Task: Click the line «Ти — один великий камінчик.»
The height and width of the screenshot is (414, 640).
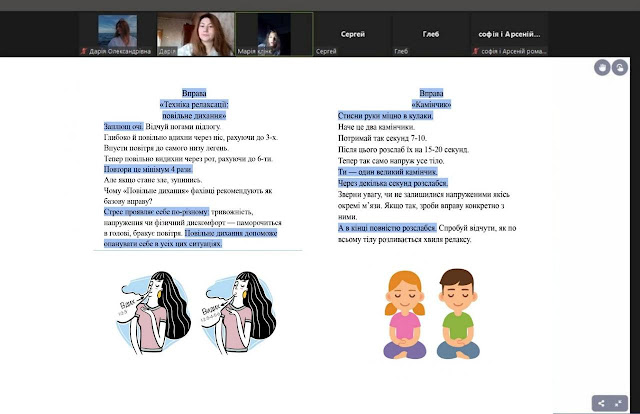Action: coord(388,171)
